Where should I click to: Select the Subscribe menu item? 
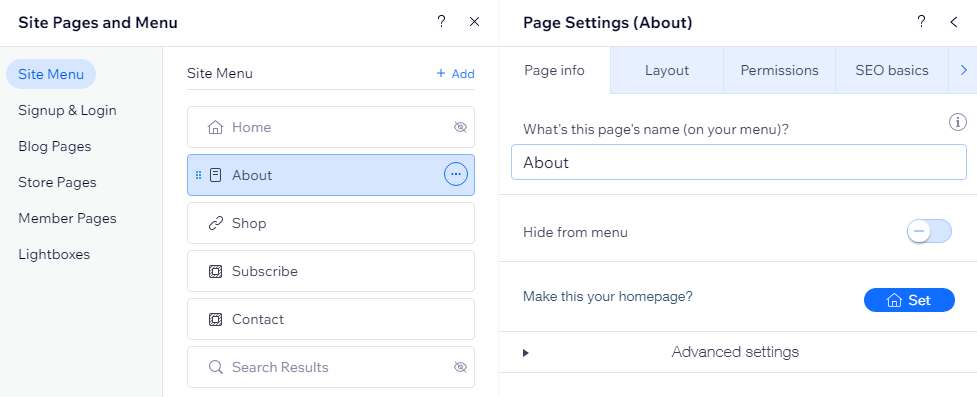click(x=331, y=271)
